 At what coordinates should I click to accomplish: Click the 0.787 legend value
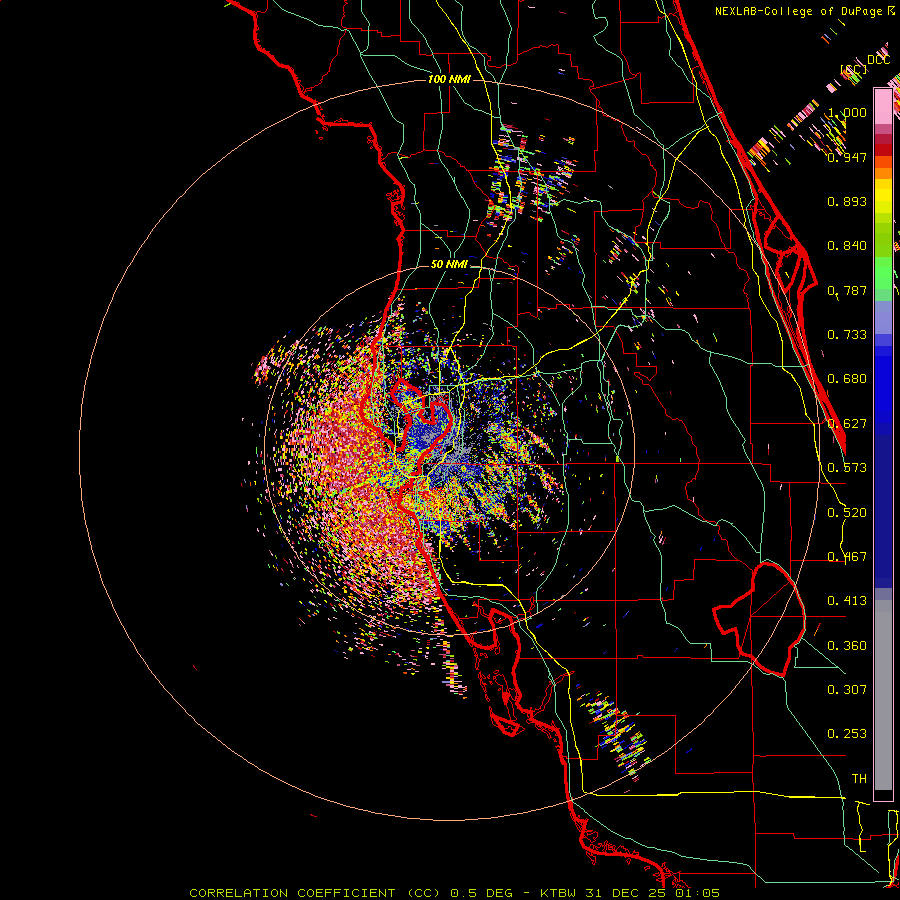coord(847,290)
